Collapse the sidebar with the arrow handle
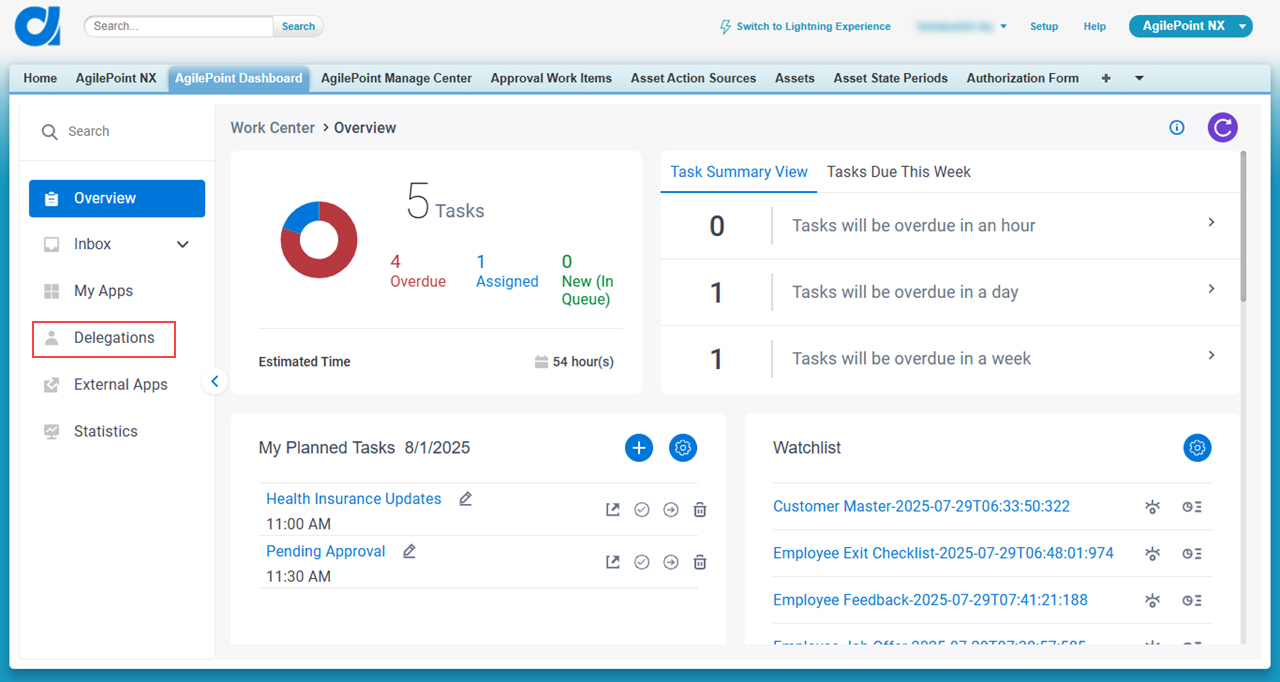Screen dimensions: 1280x682 (x=215, y=381)
